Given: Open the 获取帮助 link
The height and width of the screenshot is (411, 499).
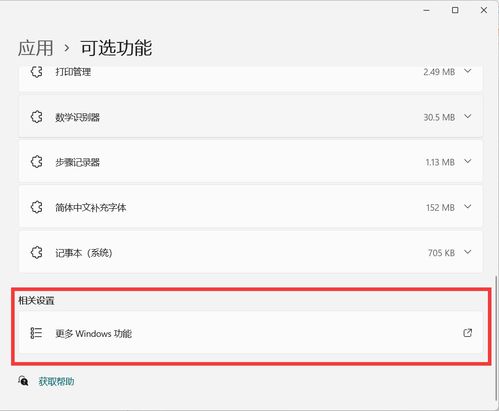Looking at the screenshot, I should coord(56,381).
